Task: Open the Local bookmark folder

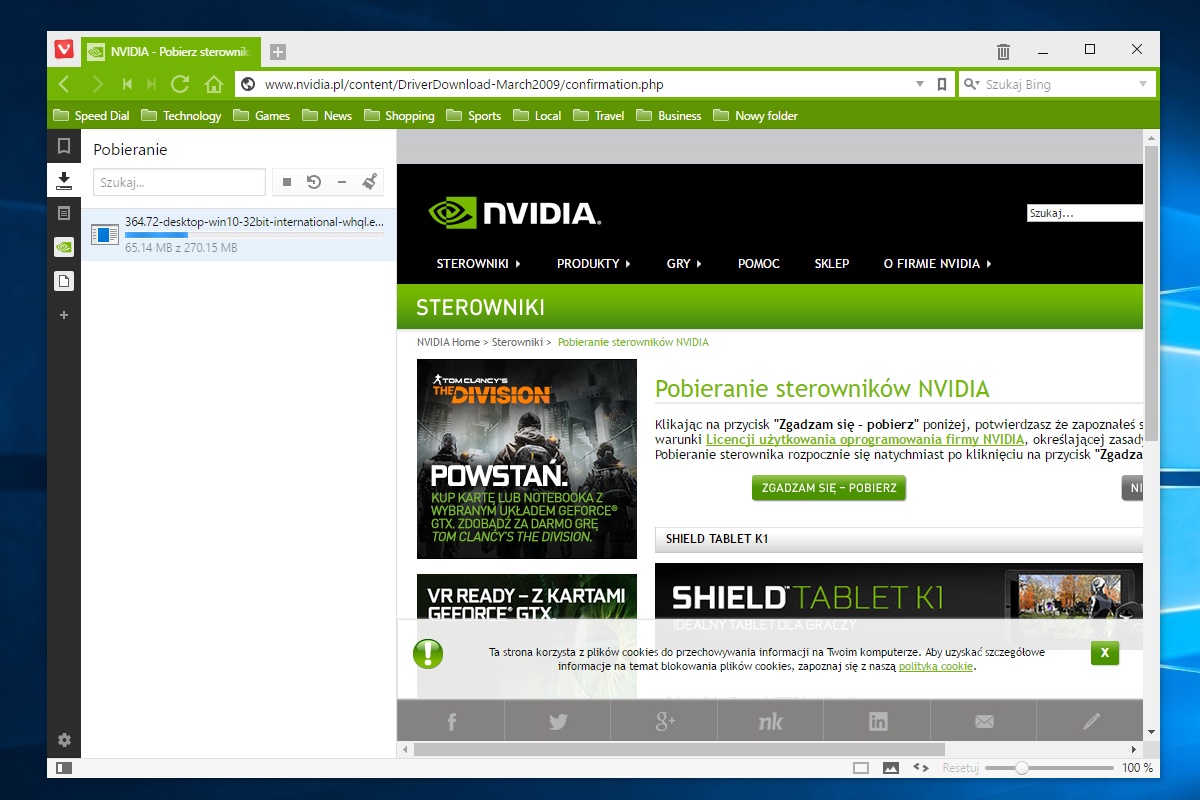Action: click(x=537, y=116)
